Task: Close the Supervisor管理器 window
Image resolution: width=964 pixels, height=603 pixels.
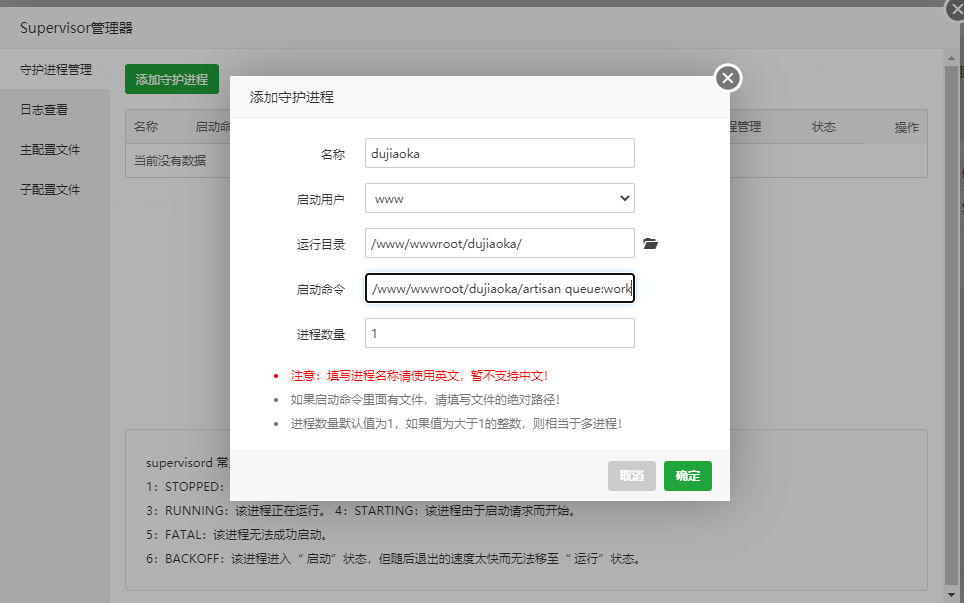Action: 955,9
